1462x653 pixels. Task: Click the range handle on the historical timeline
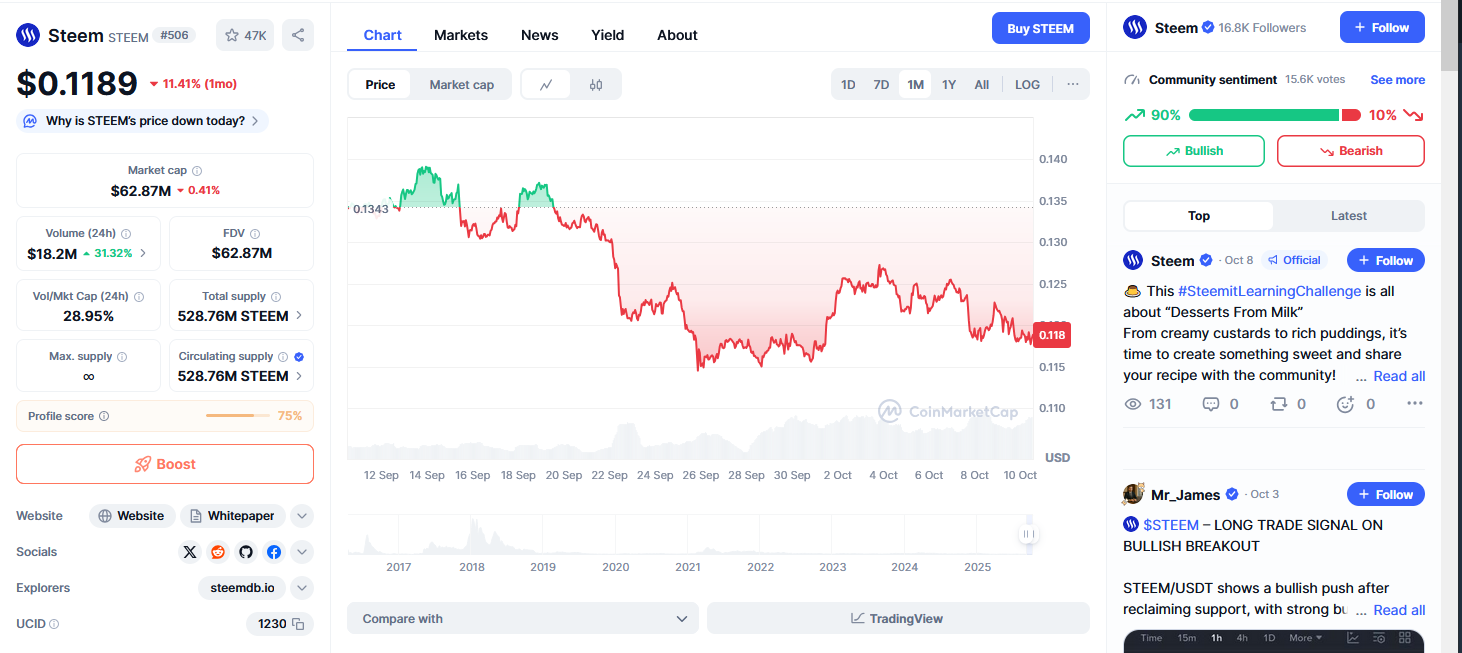coord(1029,534)
